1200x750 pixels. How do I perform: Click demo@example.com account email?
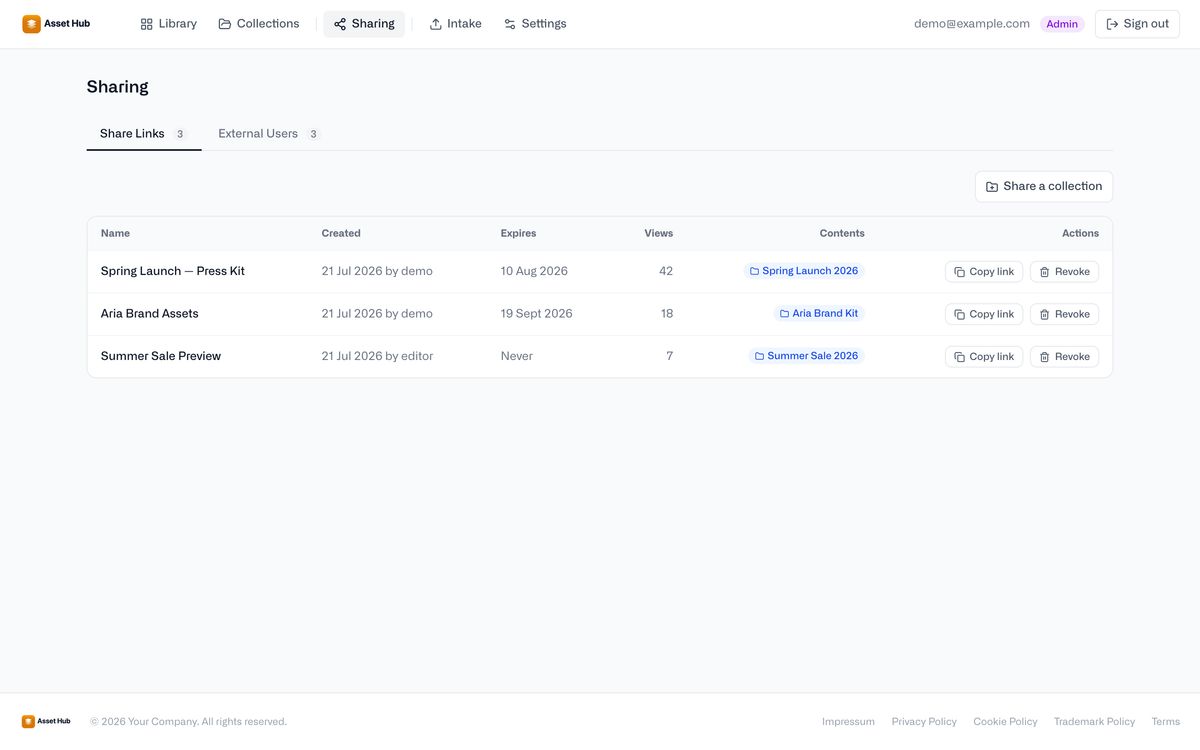point(972,24)
